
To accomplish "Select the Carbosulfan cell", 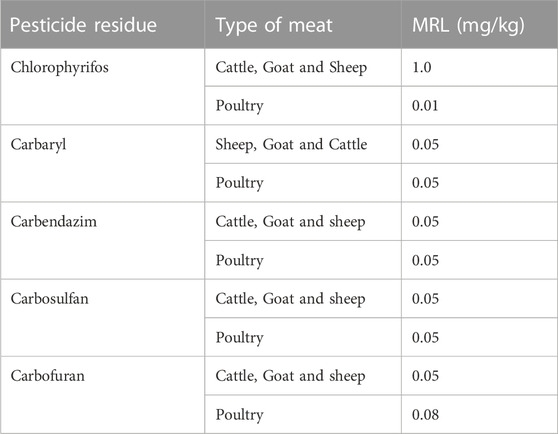I will point(102,318).
